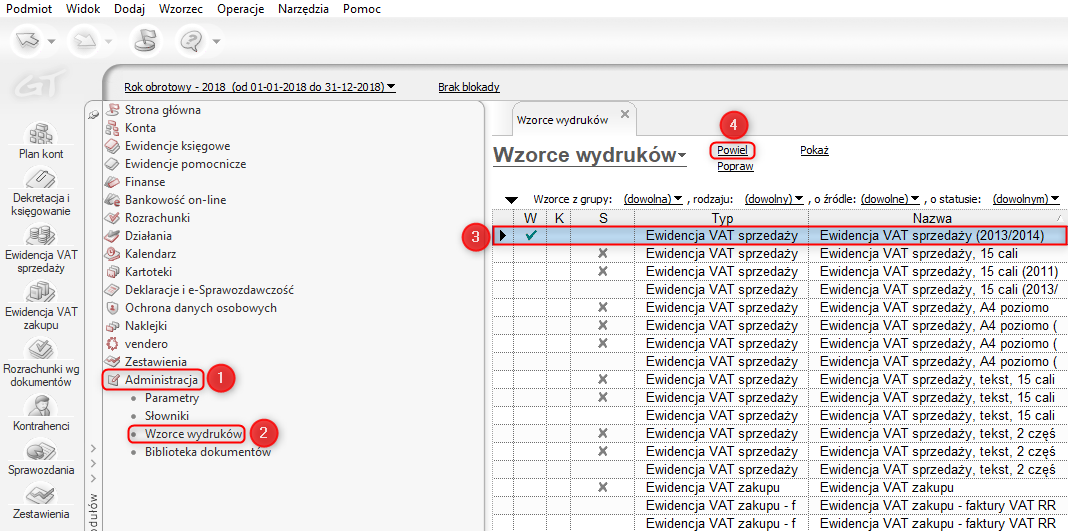This screenshot has height=531, width=1068.
Task: Open Rozrachunki in the module tree
Action: pyautogui.click(x=157, y=218)
